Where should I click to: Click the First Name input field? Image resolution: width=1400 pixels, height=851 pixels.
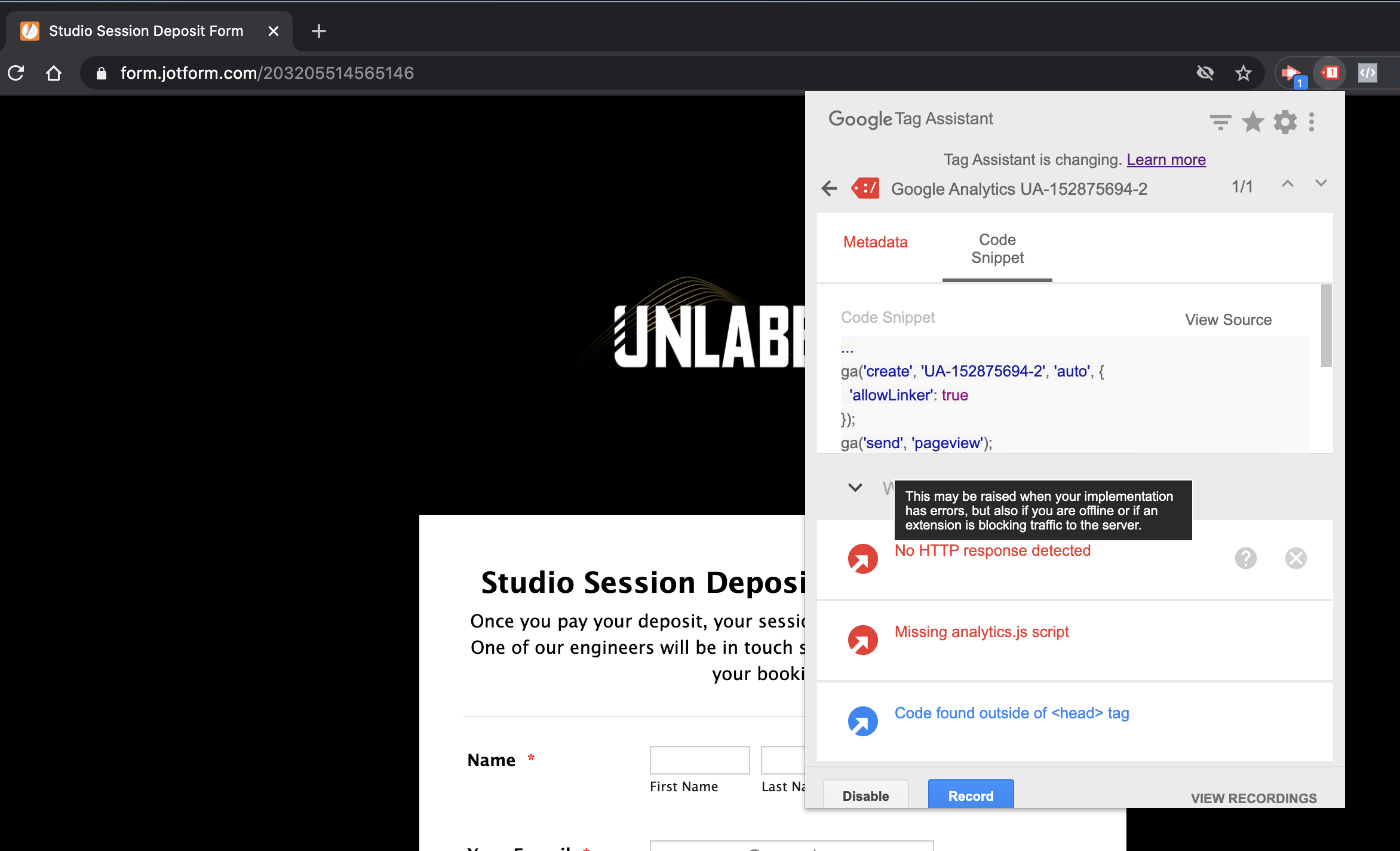coord(699,760)
